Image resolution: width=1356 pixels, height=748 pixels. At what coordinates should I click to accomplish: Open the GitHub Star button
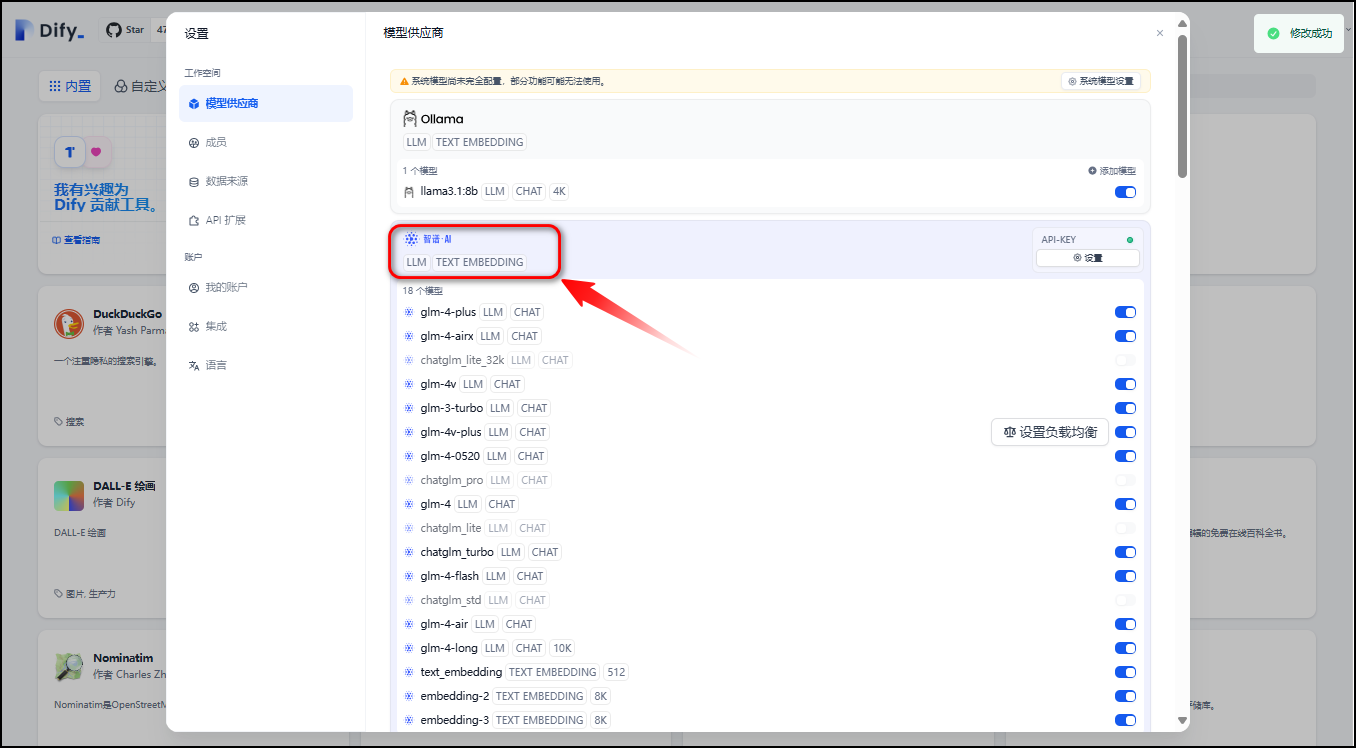click(126, 30)
